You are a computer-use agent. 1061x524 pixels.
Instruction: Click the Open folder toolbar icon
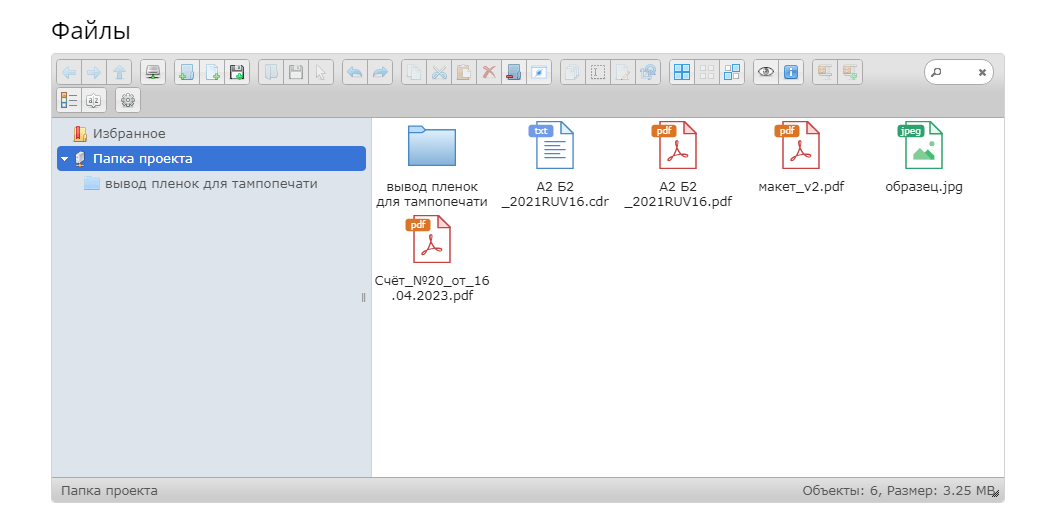coord(271,72)
